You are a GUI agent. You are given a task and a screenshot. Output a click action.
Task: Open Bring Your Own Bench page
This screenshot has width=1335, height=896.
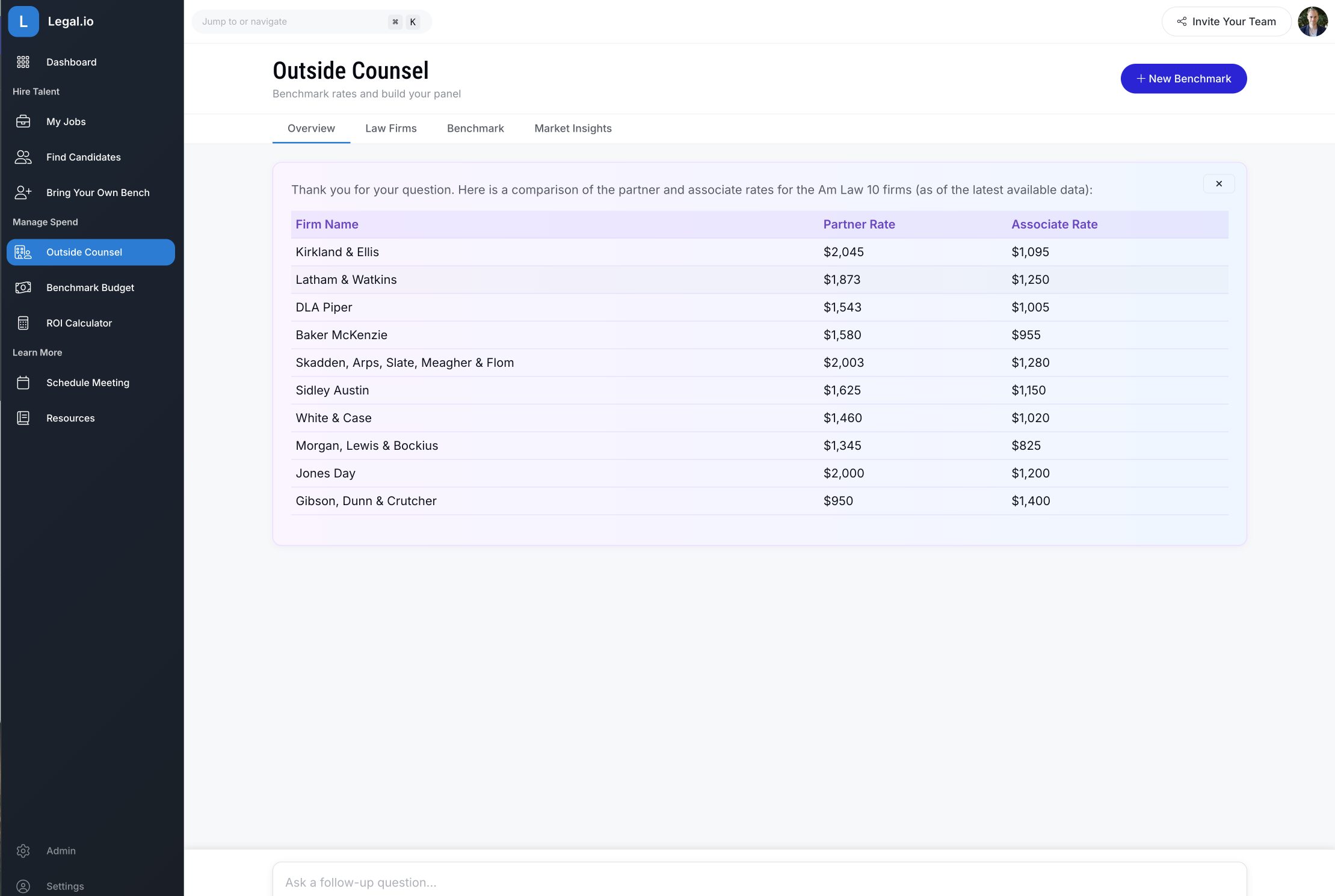click(x=91, y=192)
